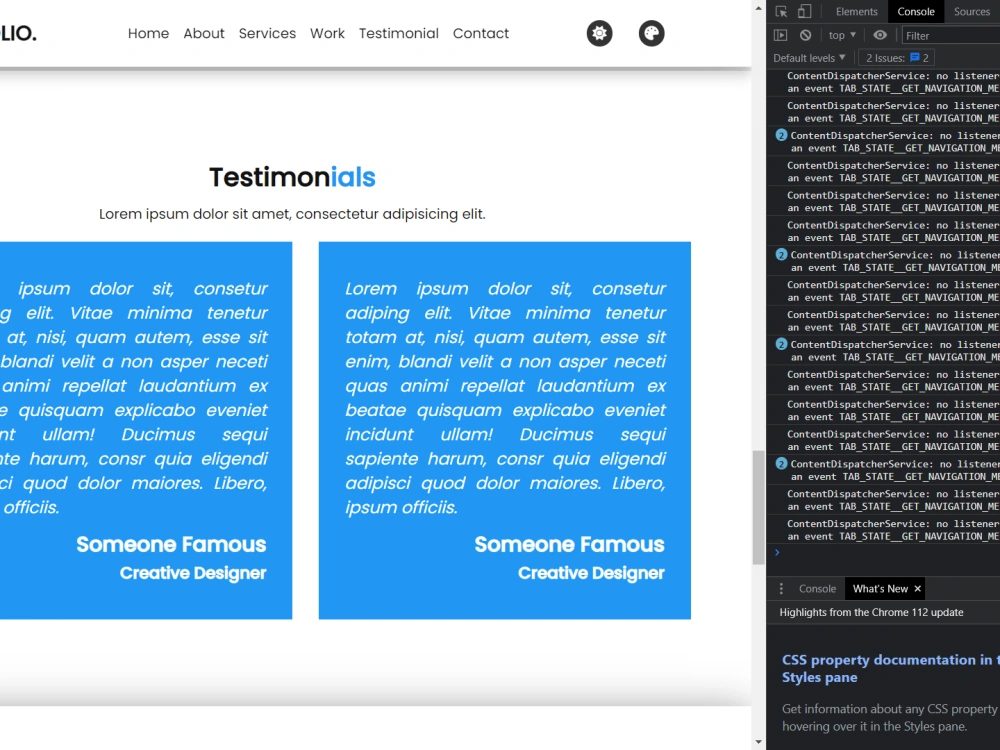The image size is (1000, 750).
Task: Click the page vertical scrollbar thumb
Action: coord(758,508)
